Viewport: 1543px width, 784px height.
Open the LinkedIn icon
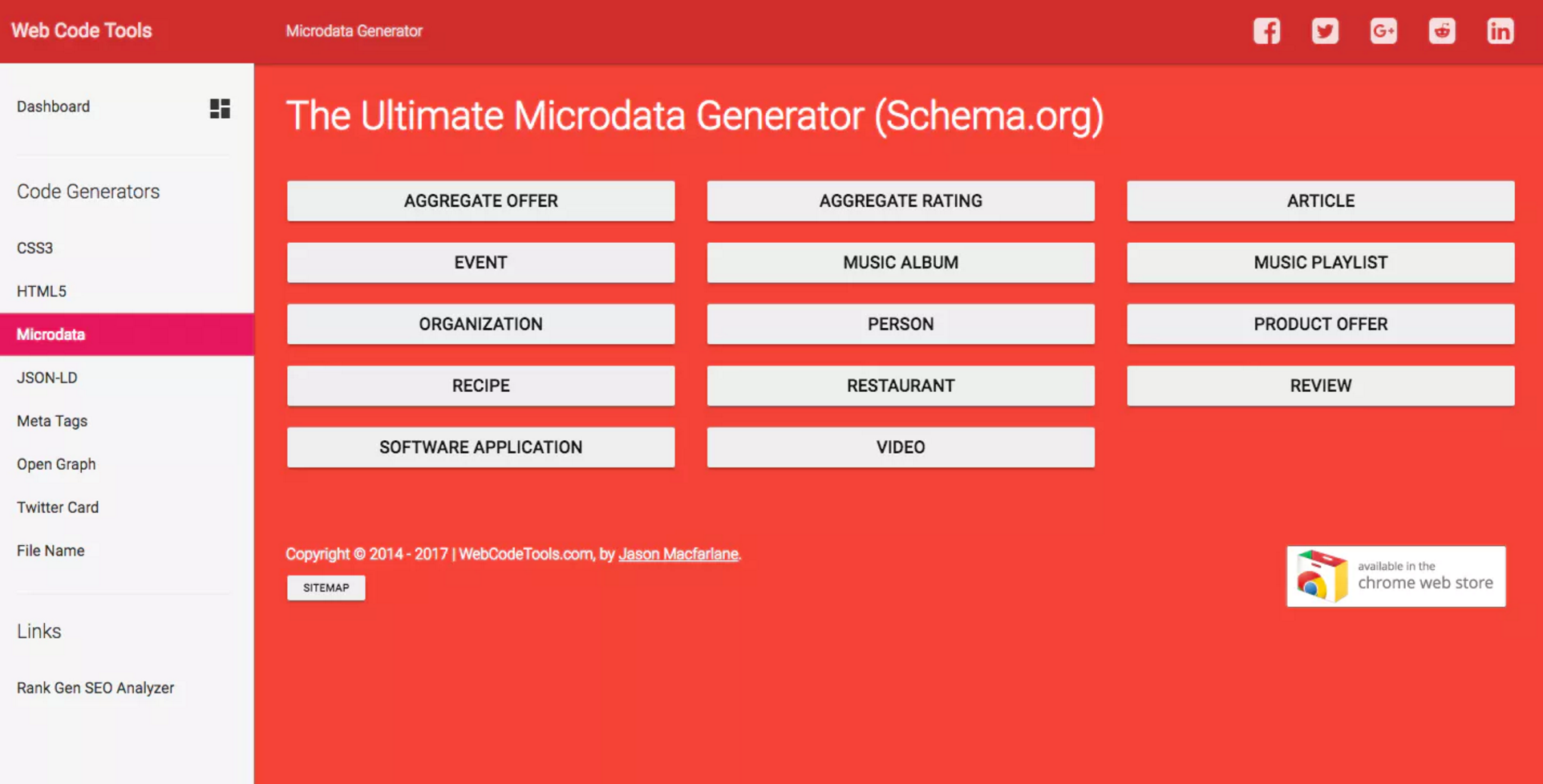pyautogui.click(x=1500, y=30)
